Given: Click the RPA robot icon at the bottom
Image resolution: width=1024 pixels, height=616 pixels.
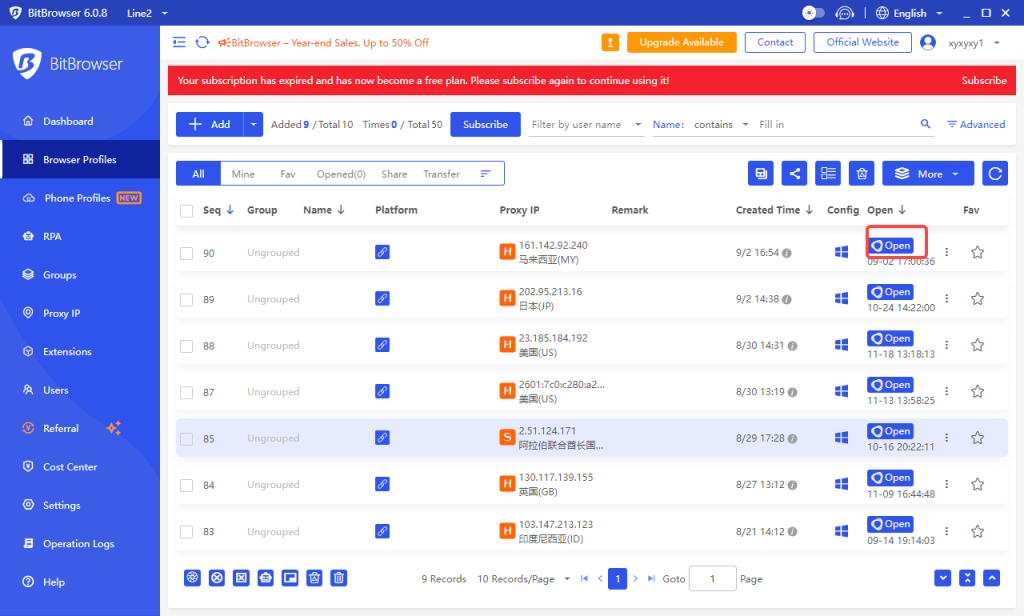Looking at the screenshot, I should click(265, 577).
